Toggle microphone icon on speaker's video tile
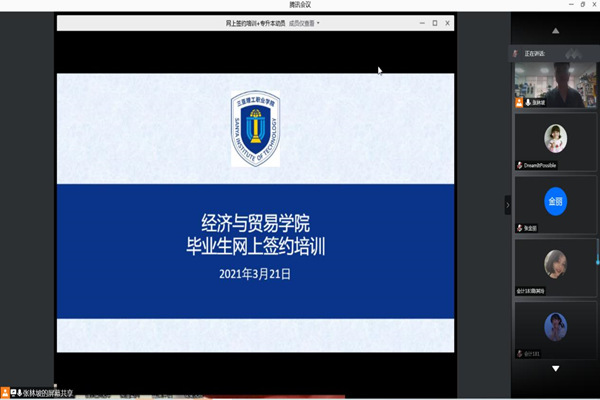600x400 pixels. (529, 102)
